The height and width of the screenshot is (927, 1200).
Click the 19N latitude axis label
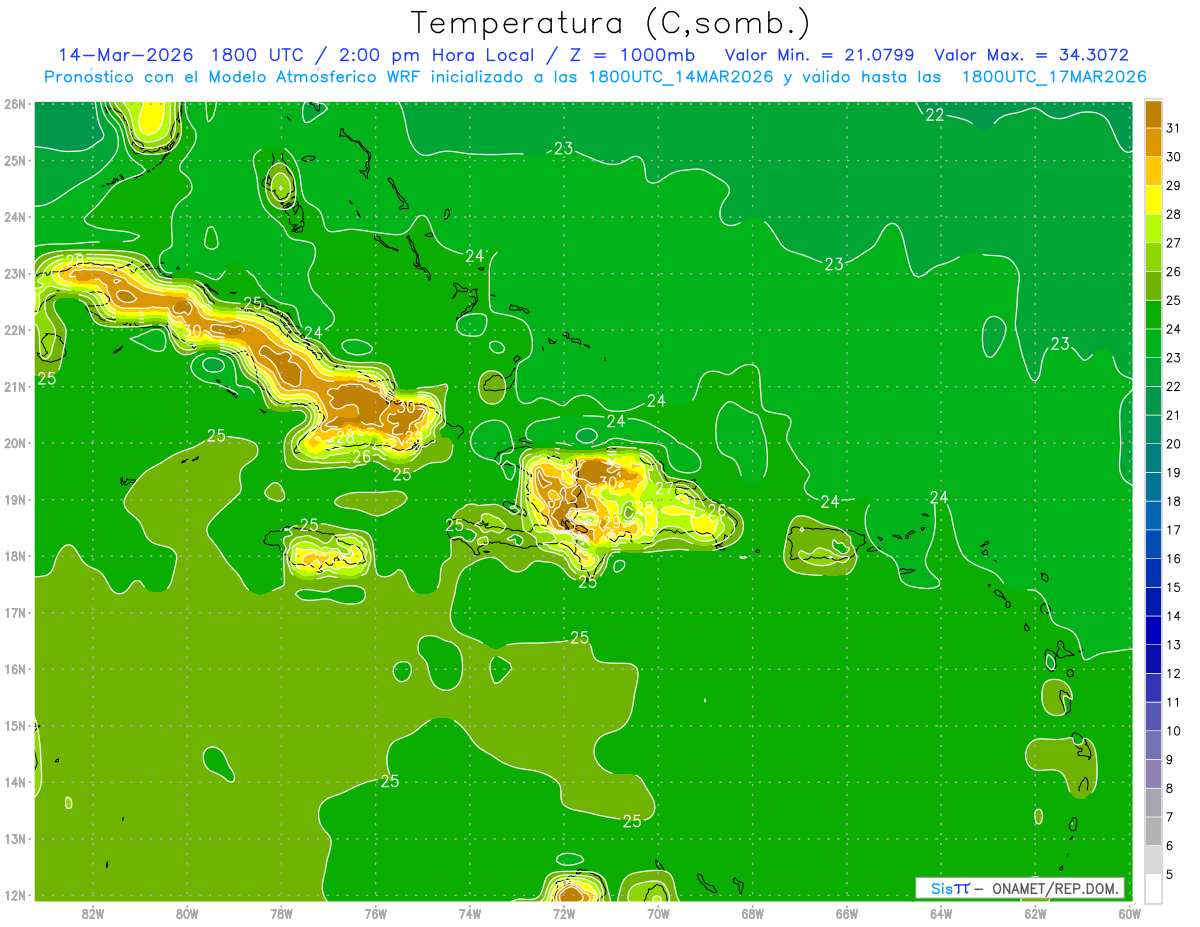tap(17, 500)
